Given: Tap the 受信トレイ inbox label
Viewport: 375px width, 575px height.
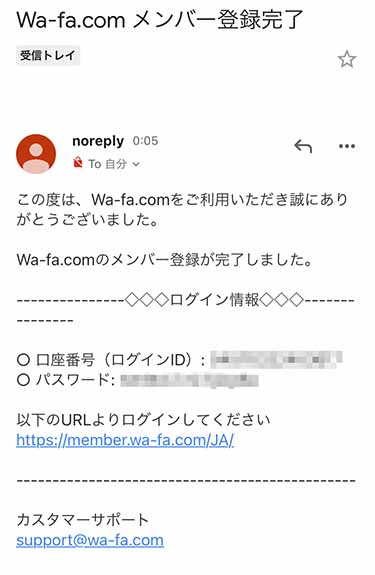Looking at the screenshot, I should tap(48, 56).
